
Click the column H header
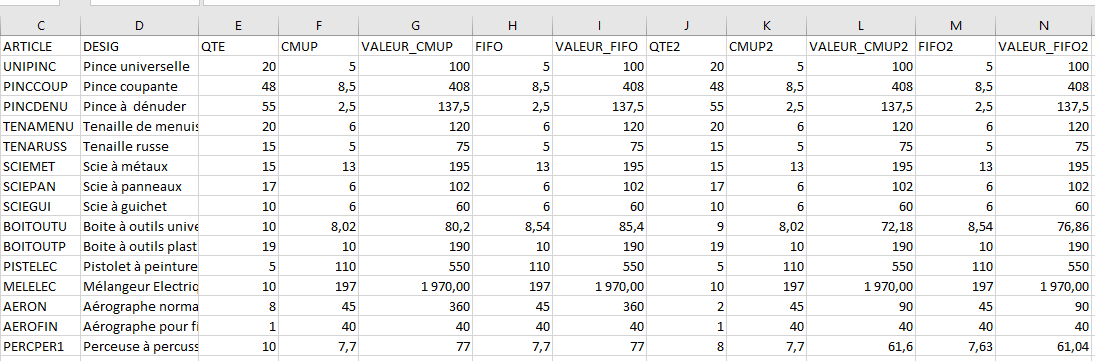(513, 26)
